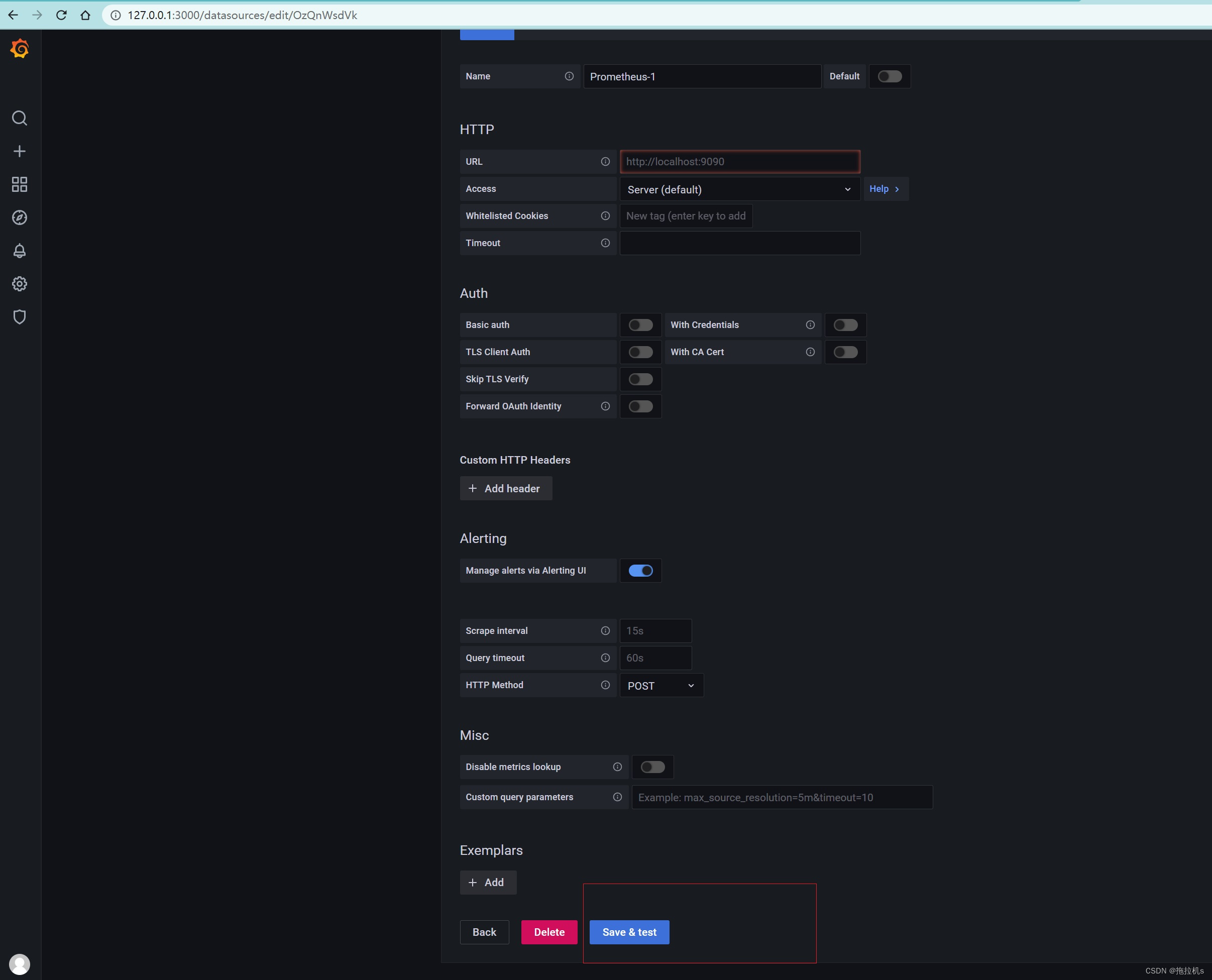This screenshot has height=980, width=1212.
Task: Click the browser home icon
Action: point(85,15)
